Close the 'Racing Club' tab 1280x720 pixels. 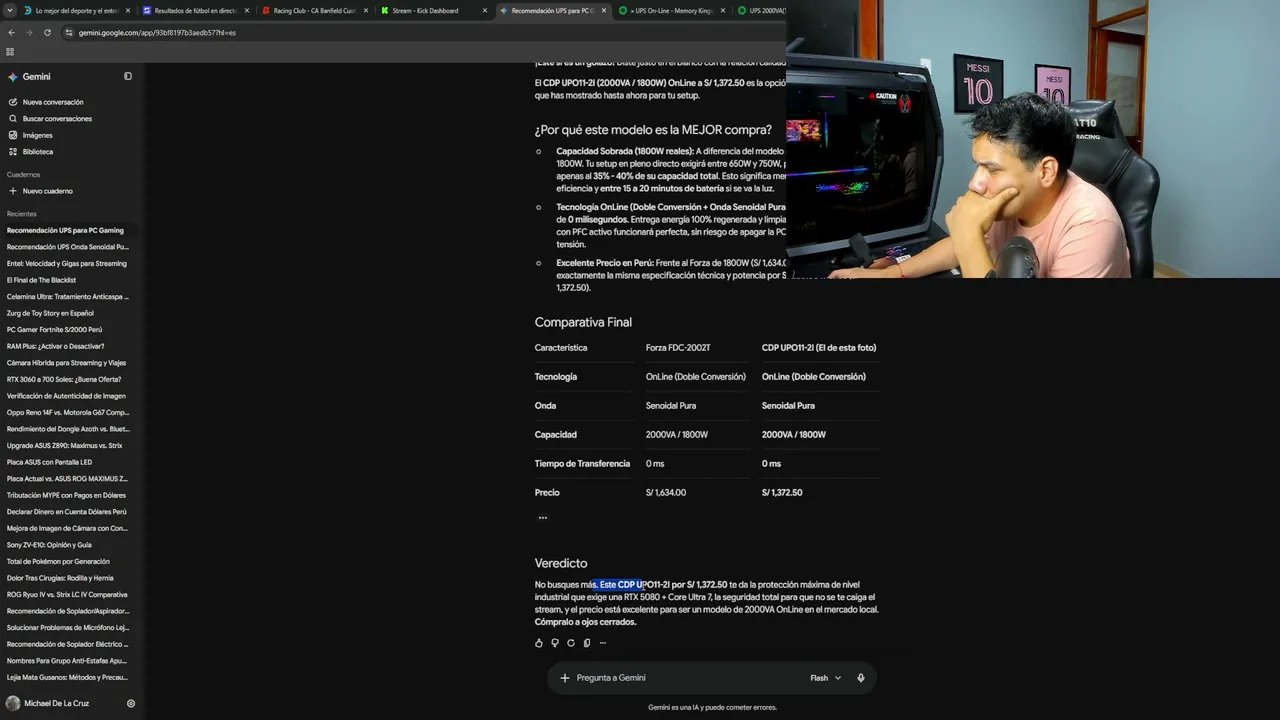pos(366,11)
